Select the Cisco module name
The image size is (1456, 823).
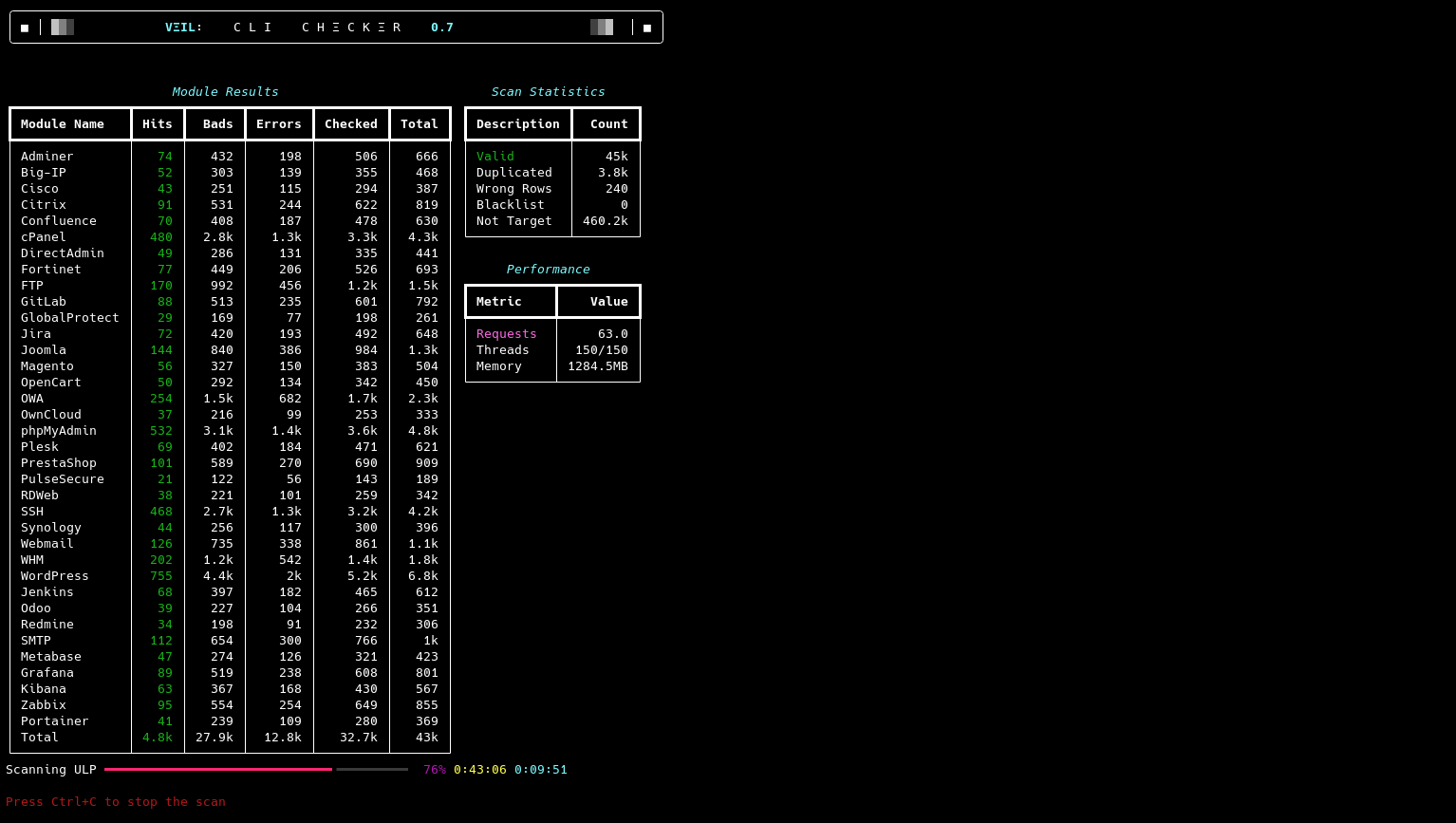tap(40, 189)
